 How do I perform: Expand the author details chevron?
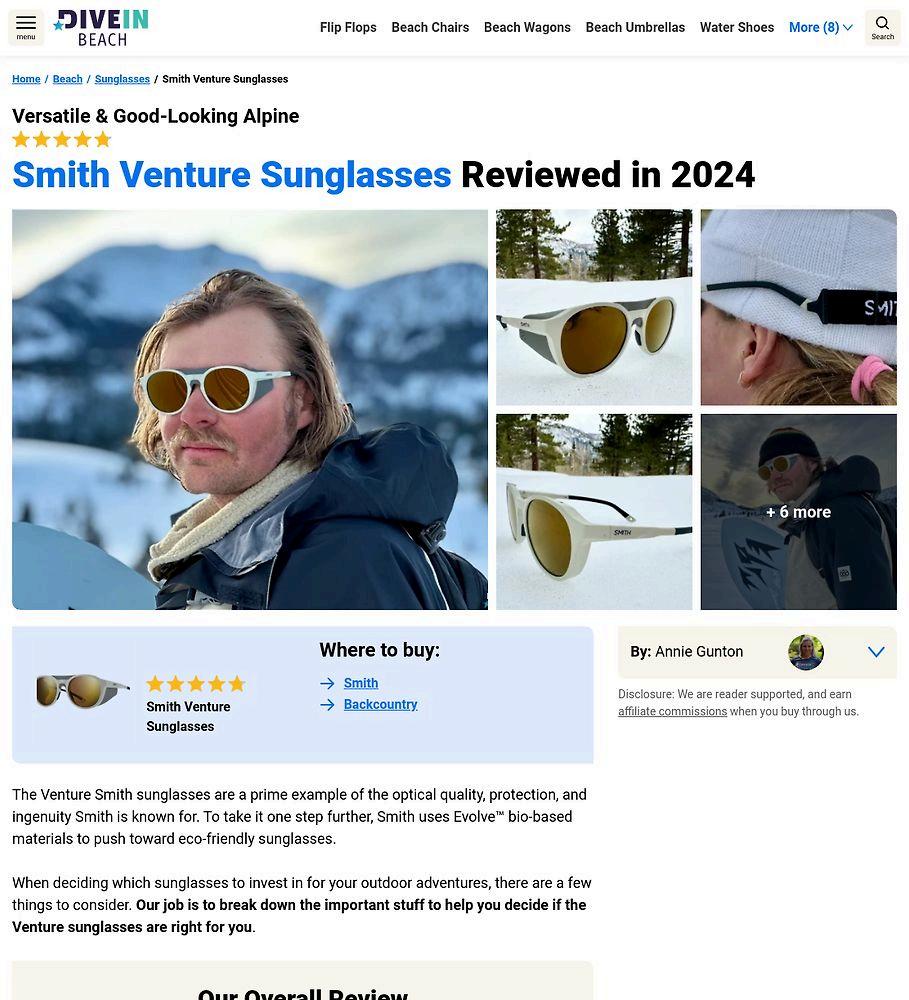876,652
